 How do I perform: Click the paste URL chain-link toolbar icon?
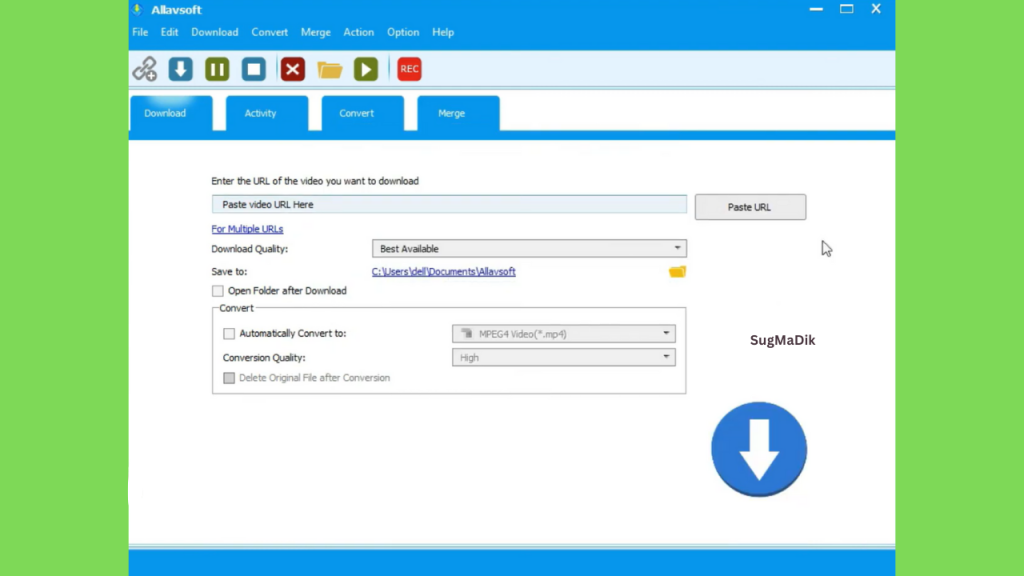(x=145, y=69)
